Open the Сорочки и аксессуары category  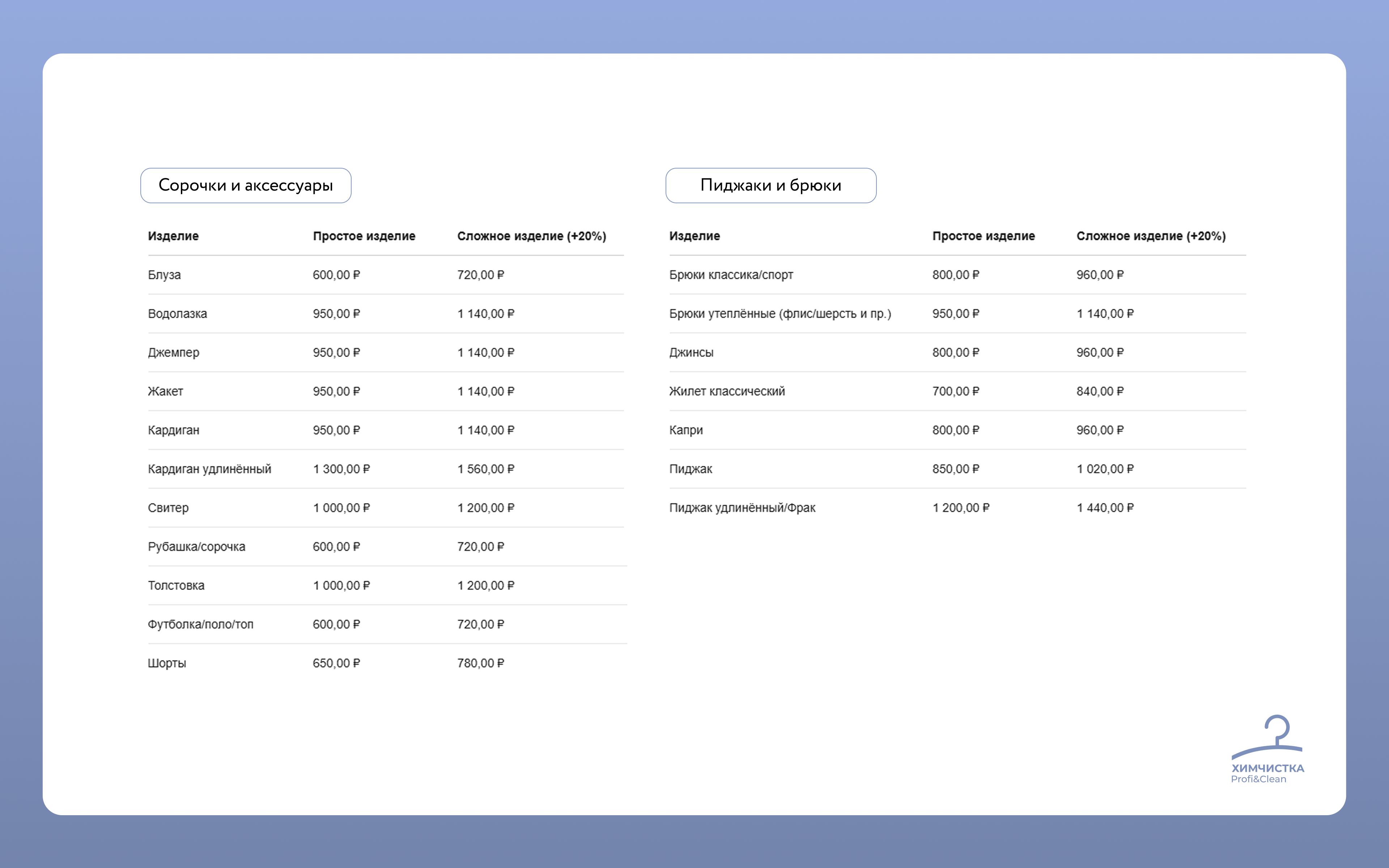point(246,186)
